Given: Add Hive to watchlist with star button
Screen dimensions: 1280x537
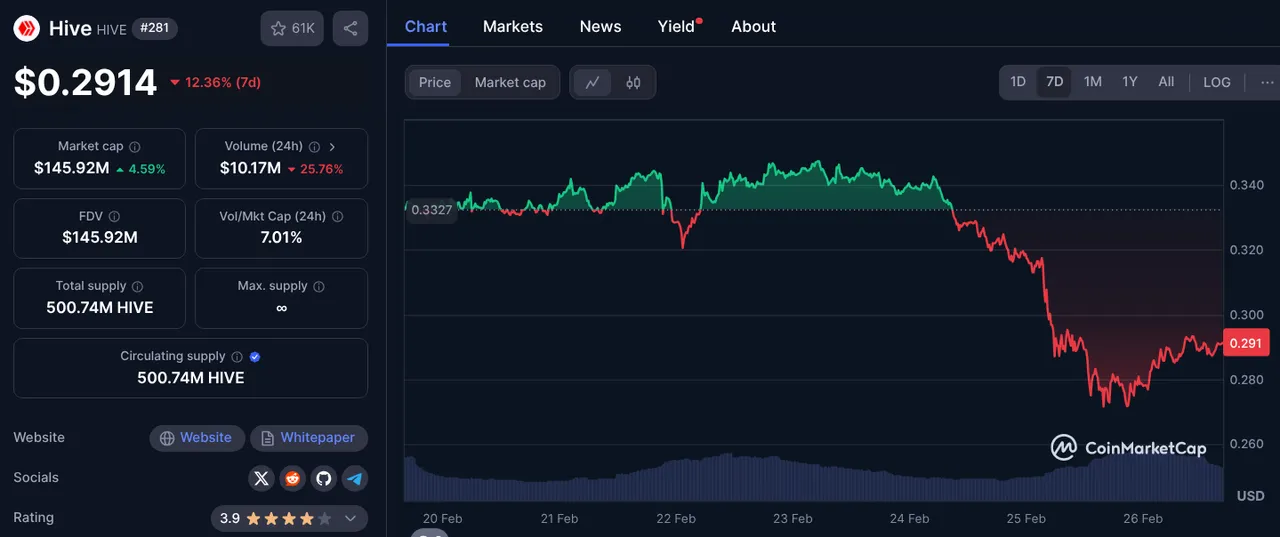Looking at the screenshot, I should pyautogui.click(x=292, y=29).
